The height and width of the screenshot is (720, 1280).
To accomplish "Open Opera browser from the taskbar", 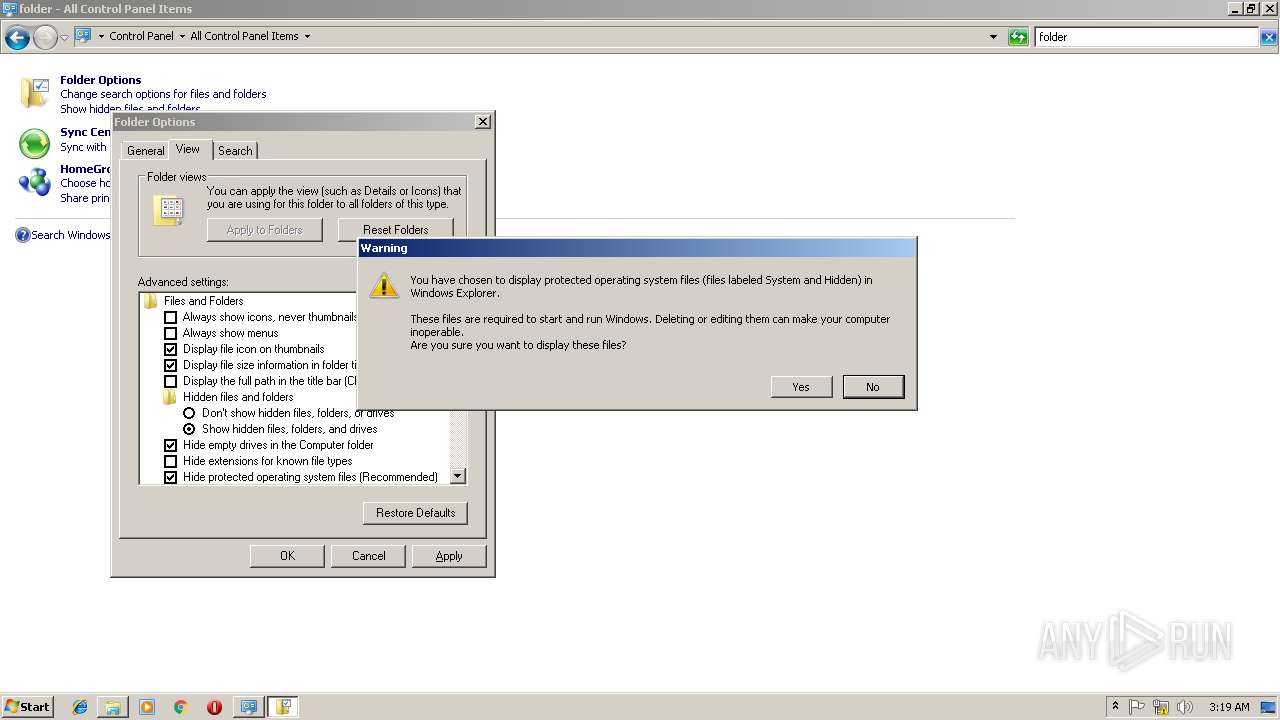I will pos(214,707).
